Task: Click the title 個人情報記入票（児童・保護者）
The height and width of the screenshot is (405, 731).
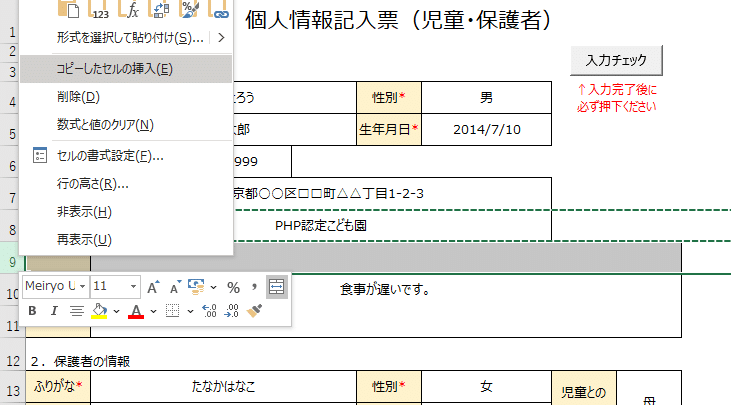Action: tap(398, 20)
